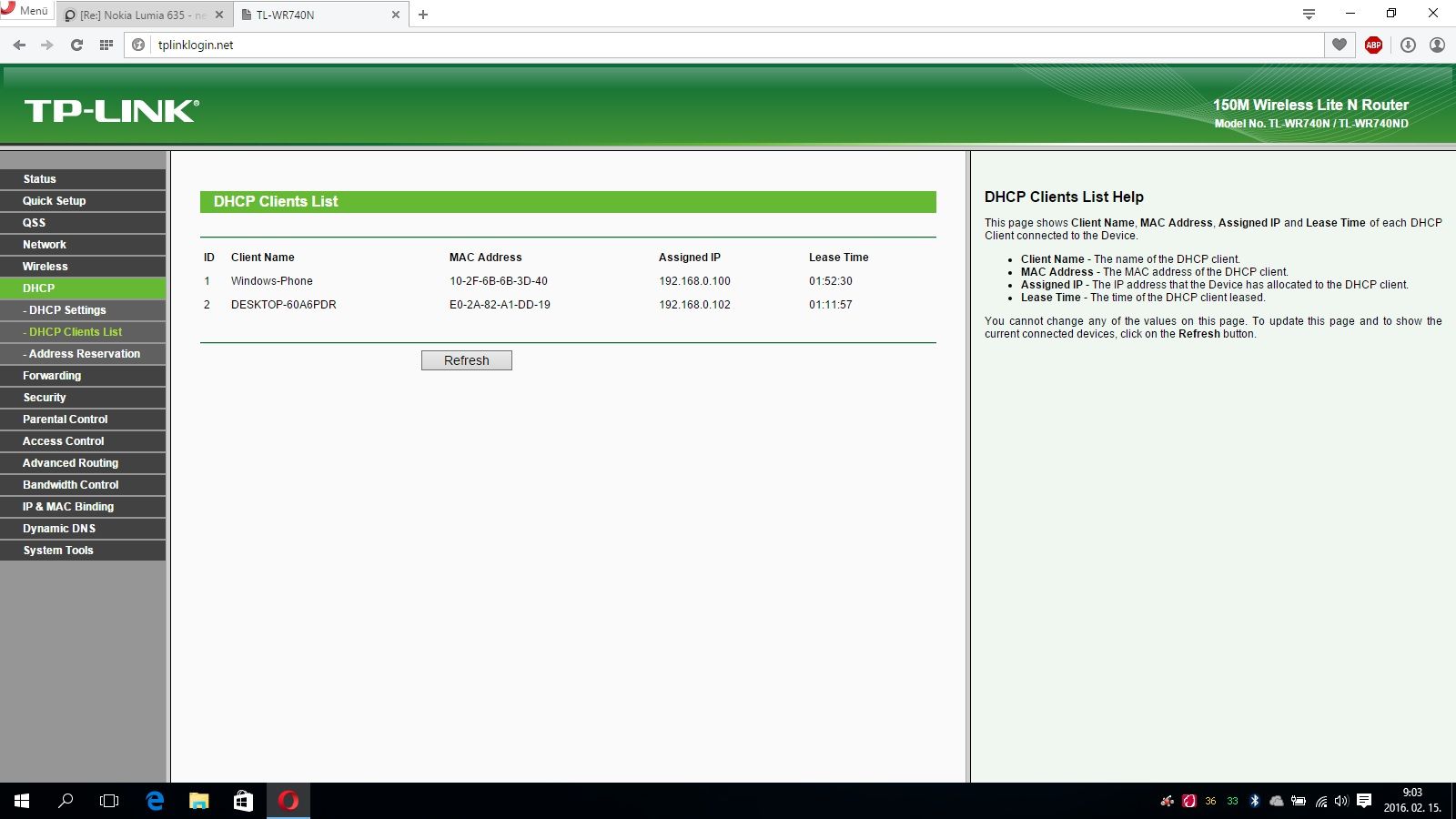Open the tab menu icon
This screenshot has width=1456, height=819.
(1309, 14)
